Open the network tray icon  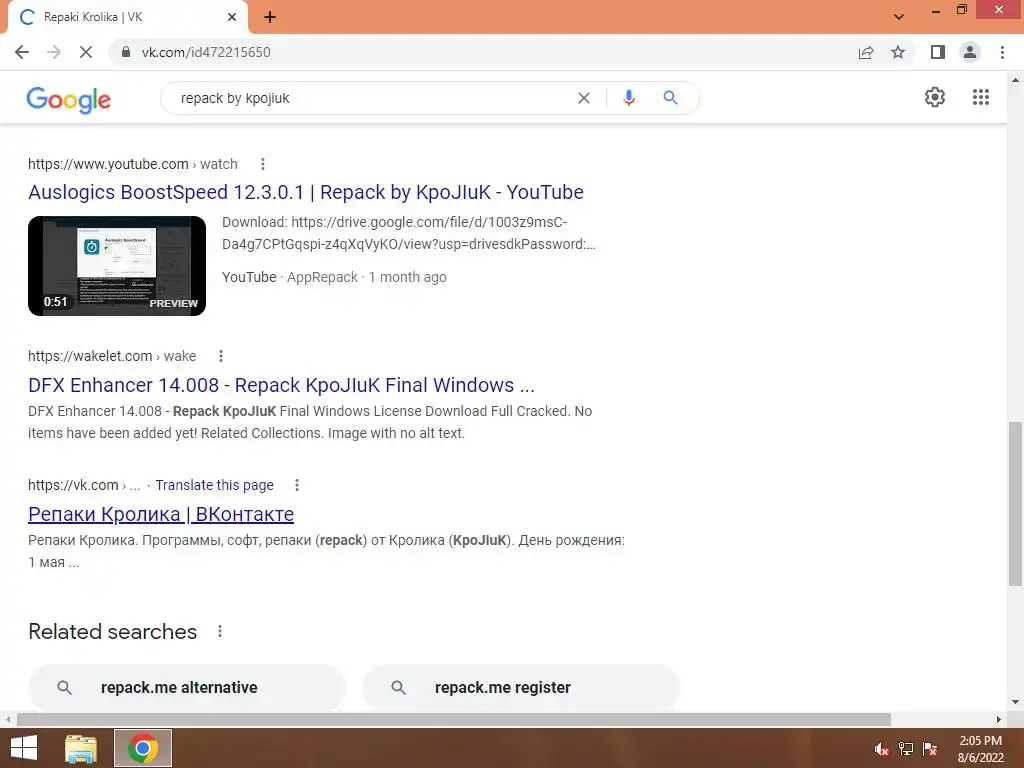(x=906, y=749)
